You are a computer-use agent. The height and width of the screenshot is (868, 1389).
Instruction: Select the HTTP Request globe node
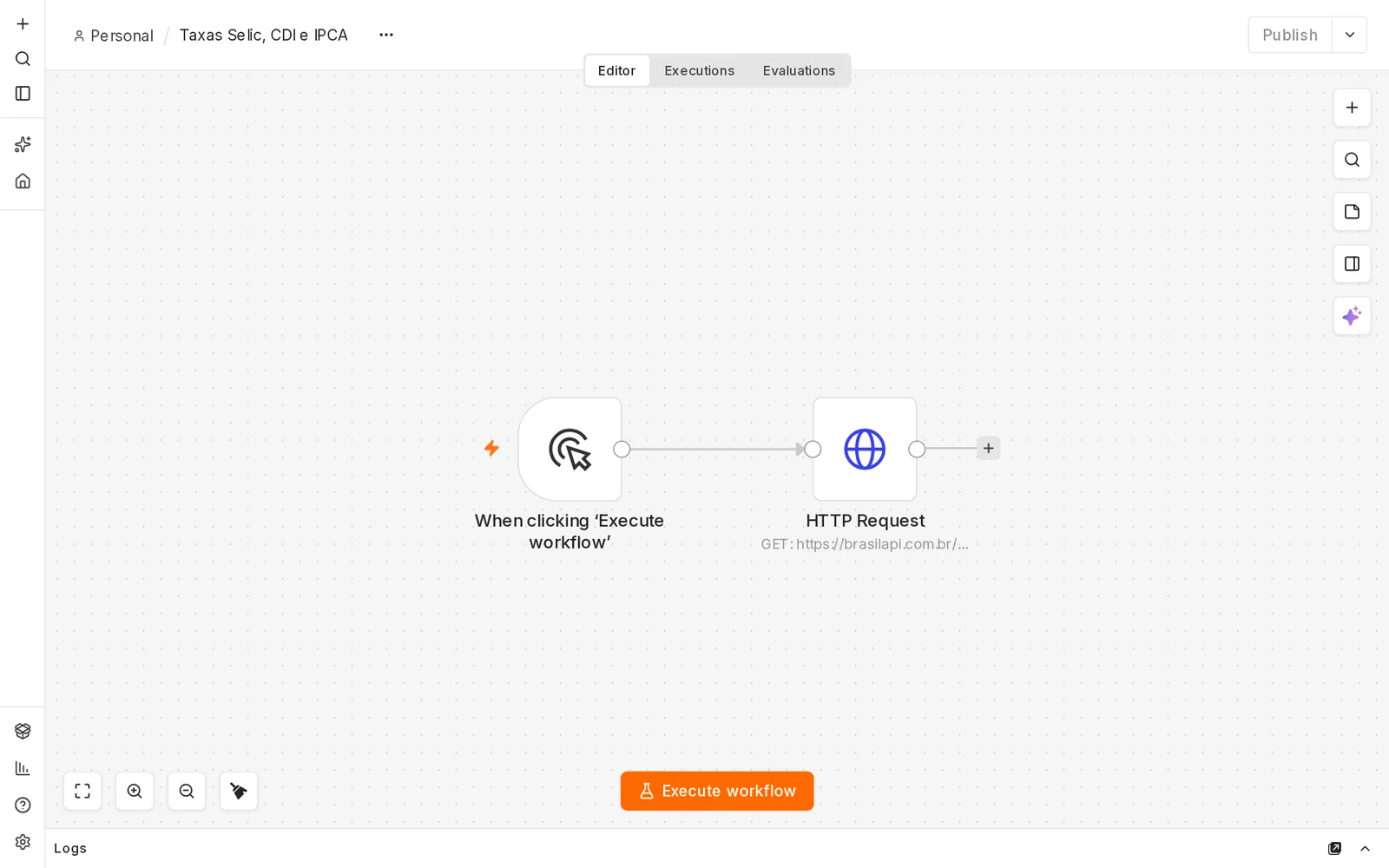click(865, 450)
